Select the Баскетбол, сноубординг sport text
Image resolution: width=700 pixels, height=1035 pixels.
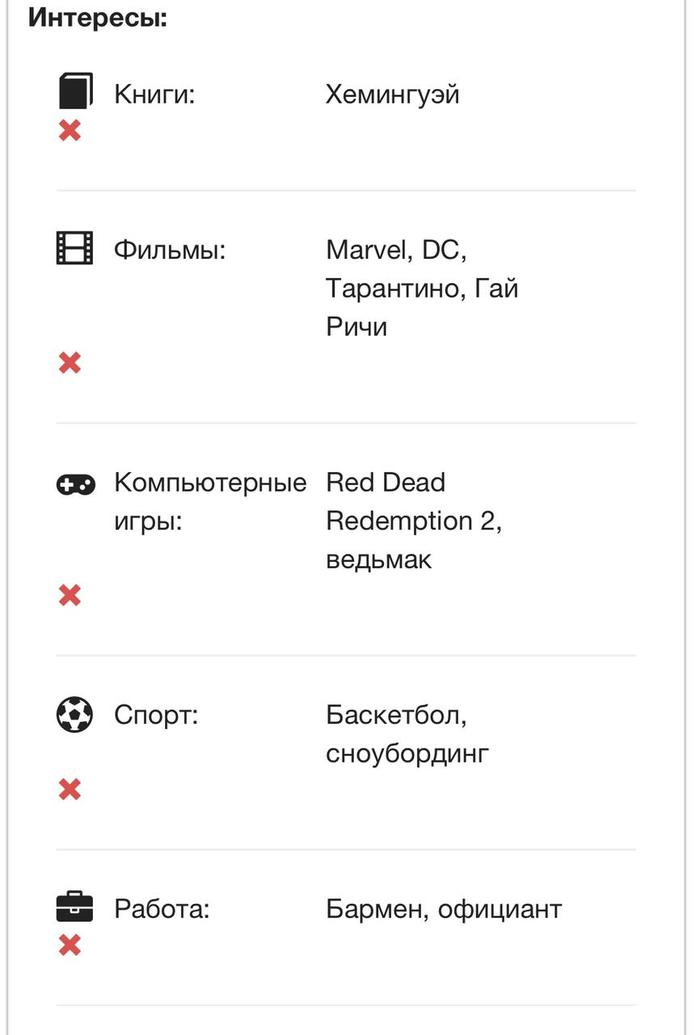coord(407,735)
